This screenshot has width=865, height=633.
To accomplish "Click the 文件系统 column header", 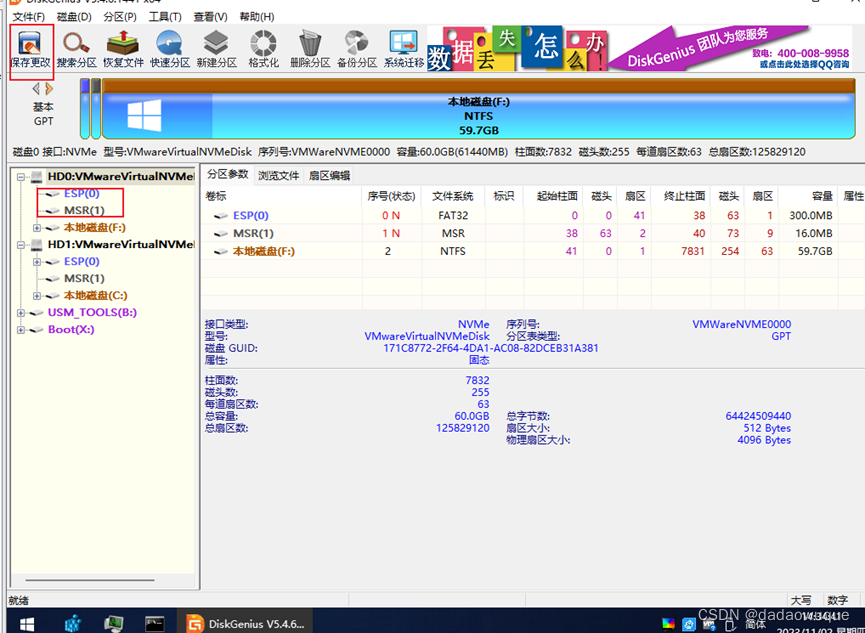I will click(453, 196).
